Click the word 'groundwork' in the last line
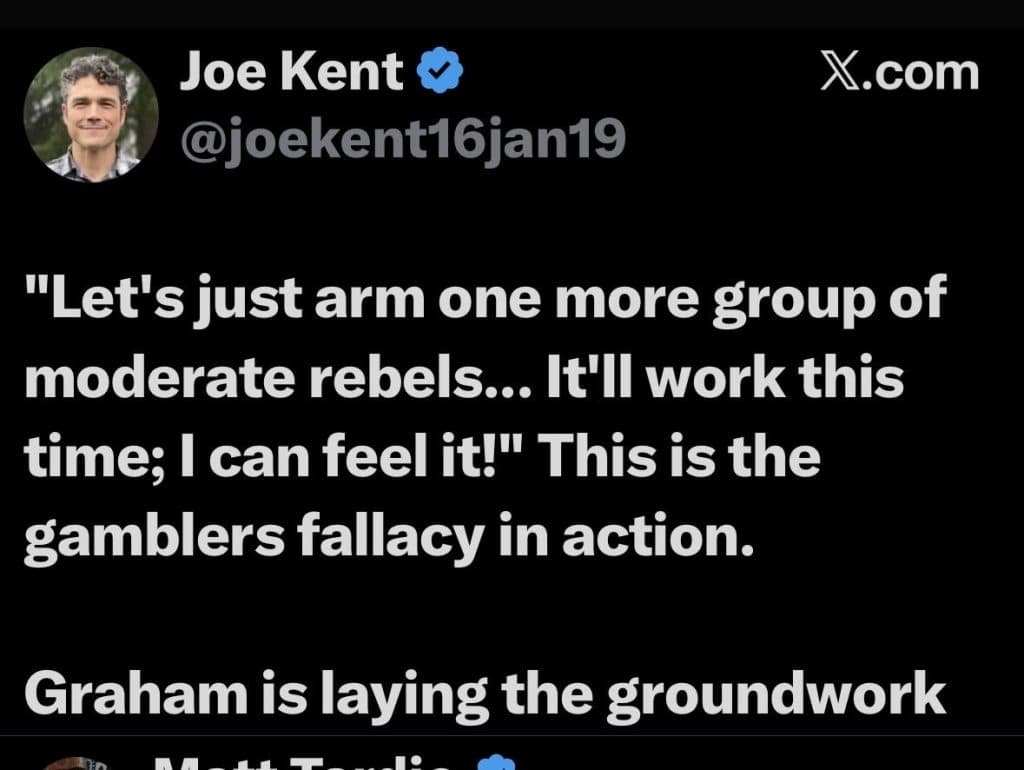This screenshot has height=770, width=1024. [x=776, y=696]
